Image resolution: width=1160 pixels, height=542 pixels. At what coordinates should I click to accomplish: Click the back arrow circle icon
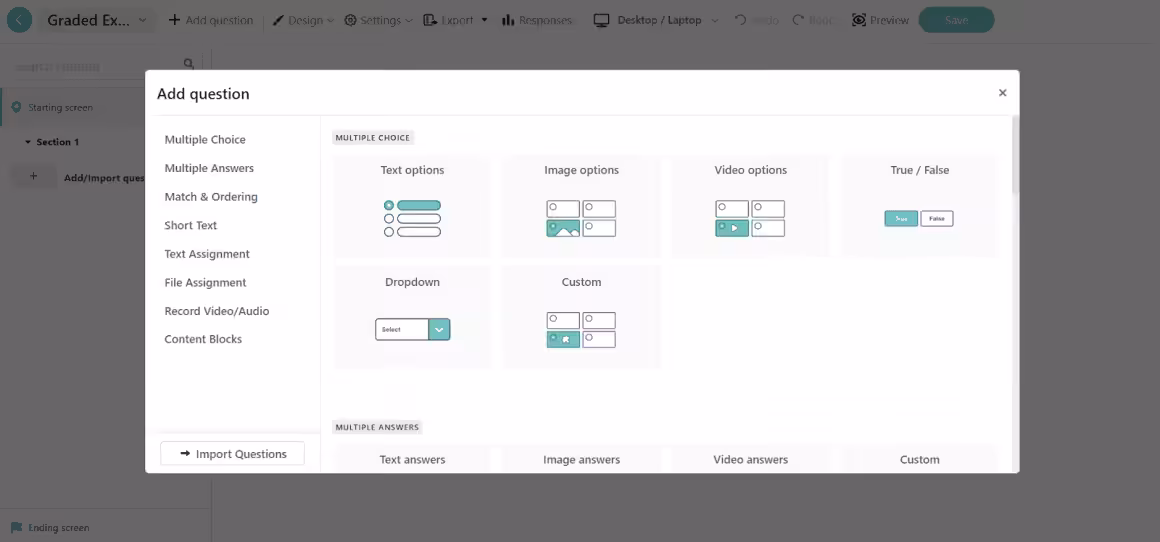tap(19, 20)
